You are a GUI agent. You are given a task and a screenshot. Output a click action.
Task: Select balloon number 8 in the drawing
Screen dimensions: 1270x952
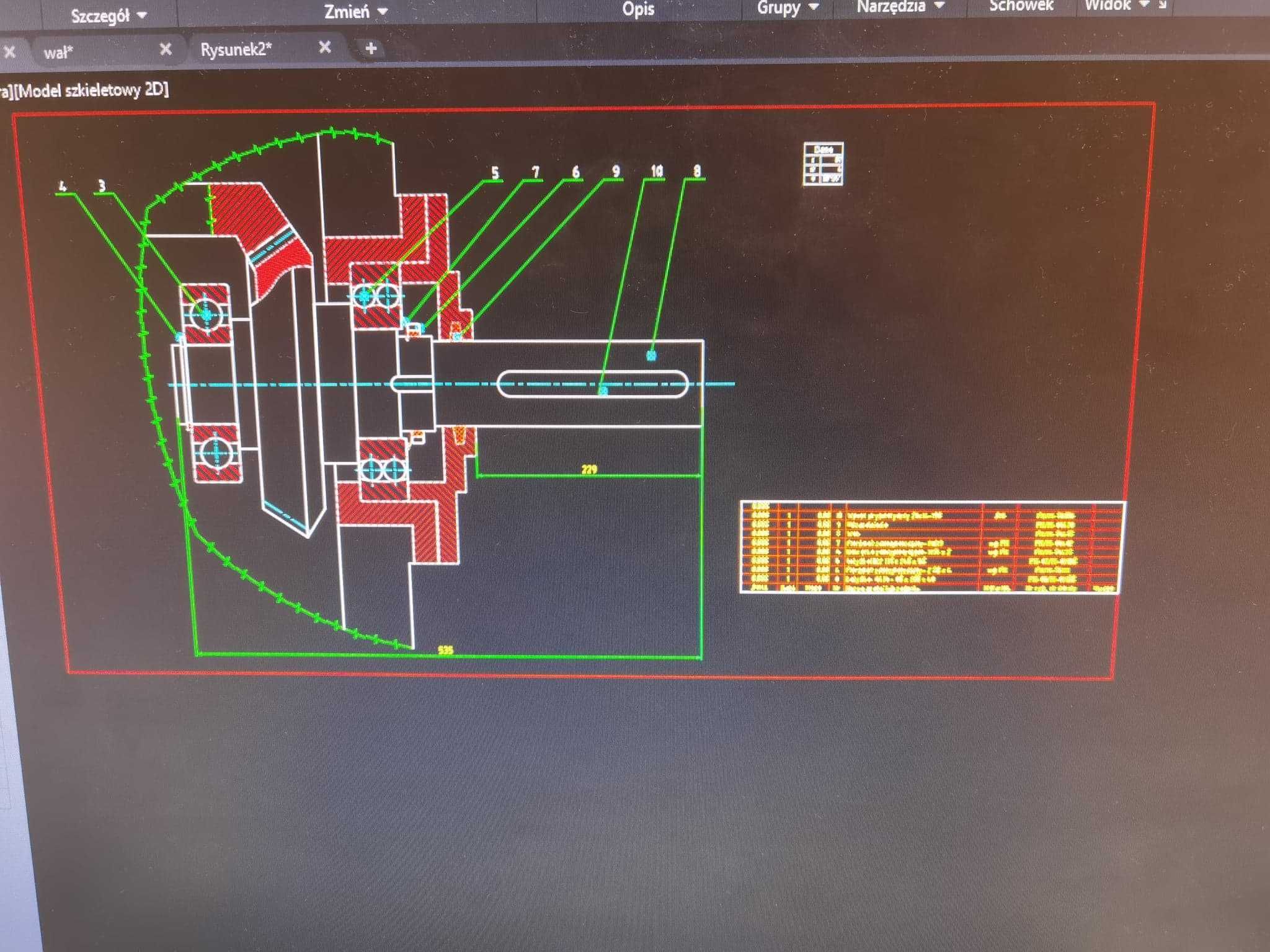pos(697,170)
